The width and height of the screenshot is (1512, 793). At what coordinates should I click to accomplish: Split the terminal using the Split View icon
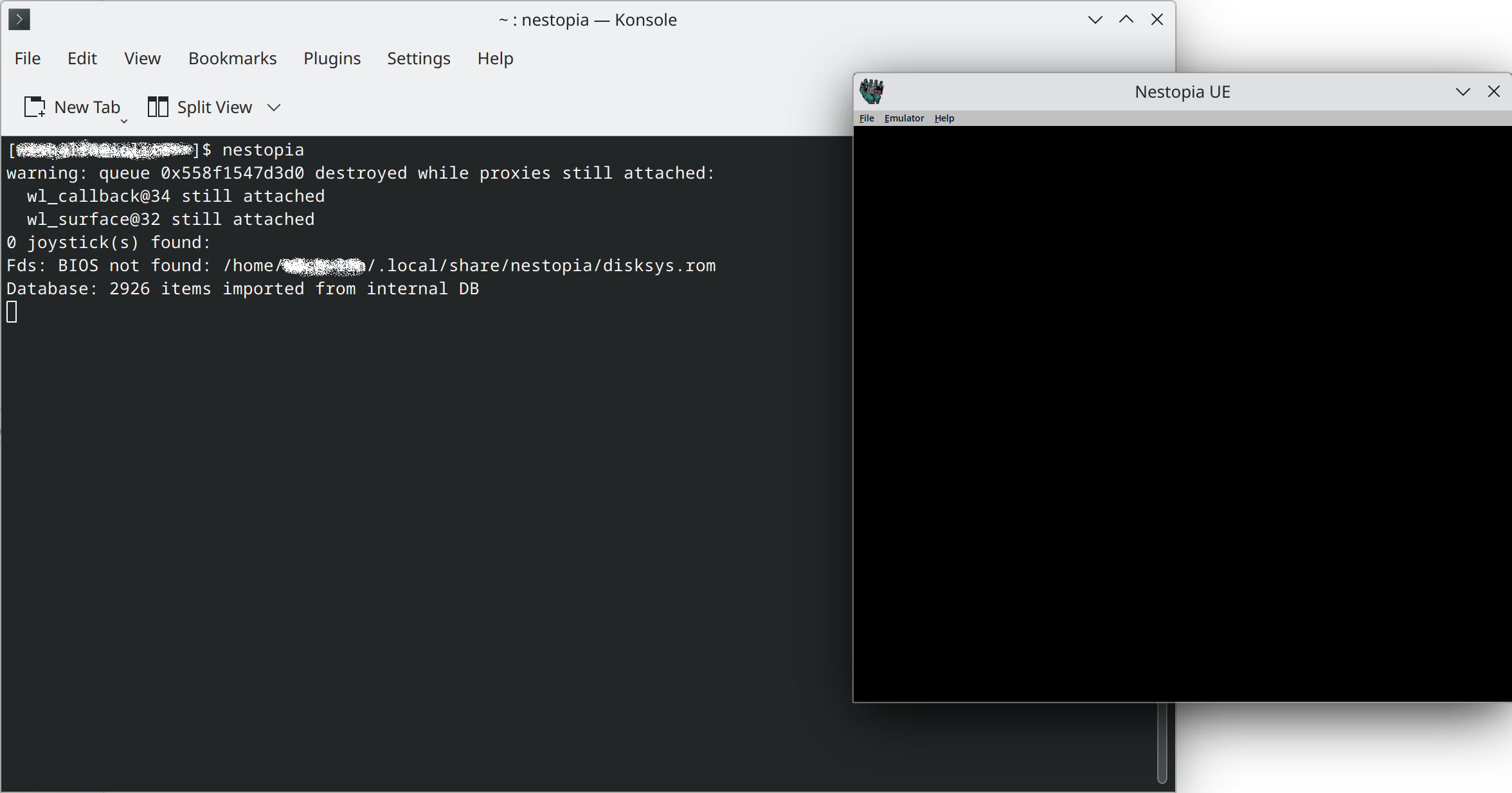tap(156, 107)
